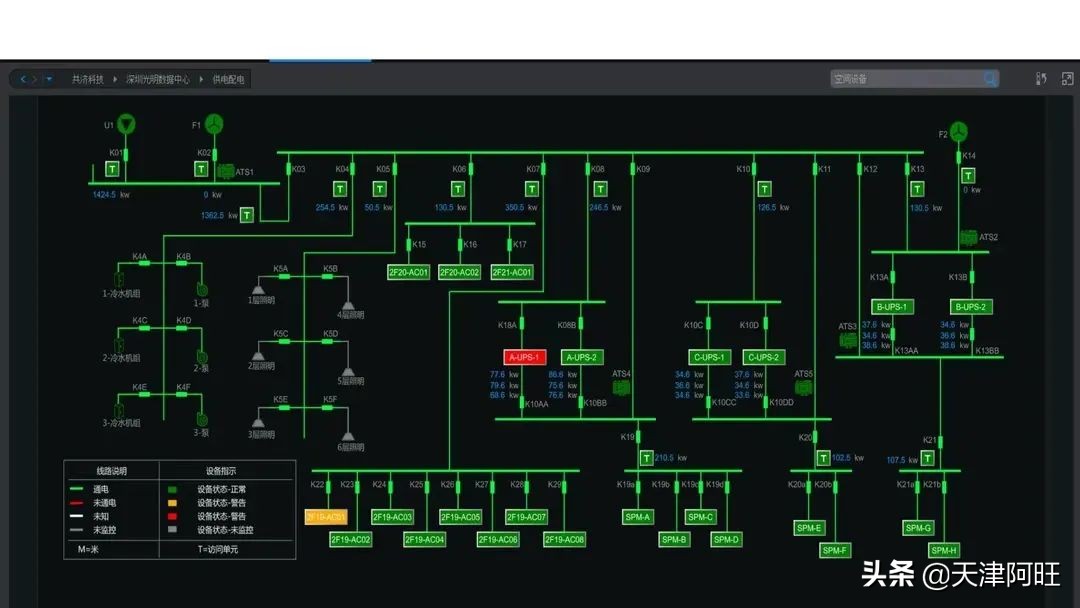1080x608 pixels.
Task: Click the ATS2 transfer switch icon
Action: pos(968,238)
